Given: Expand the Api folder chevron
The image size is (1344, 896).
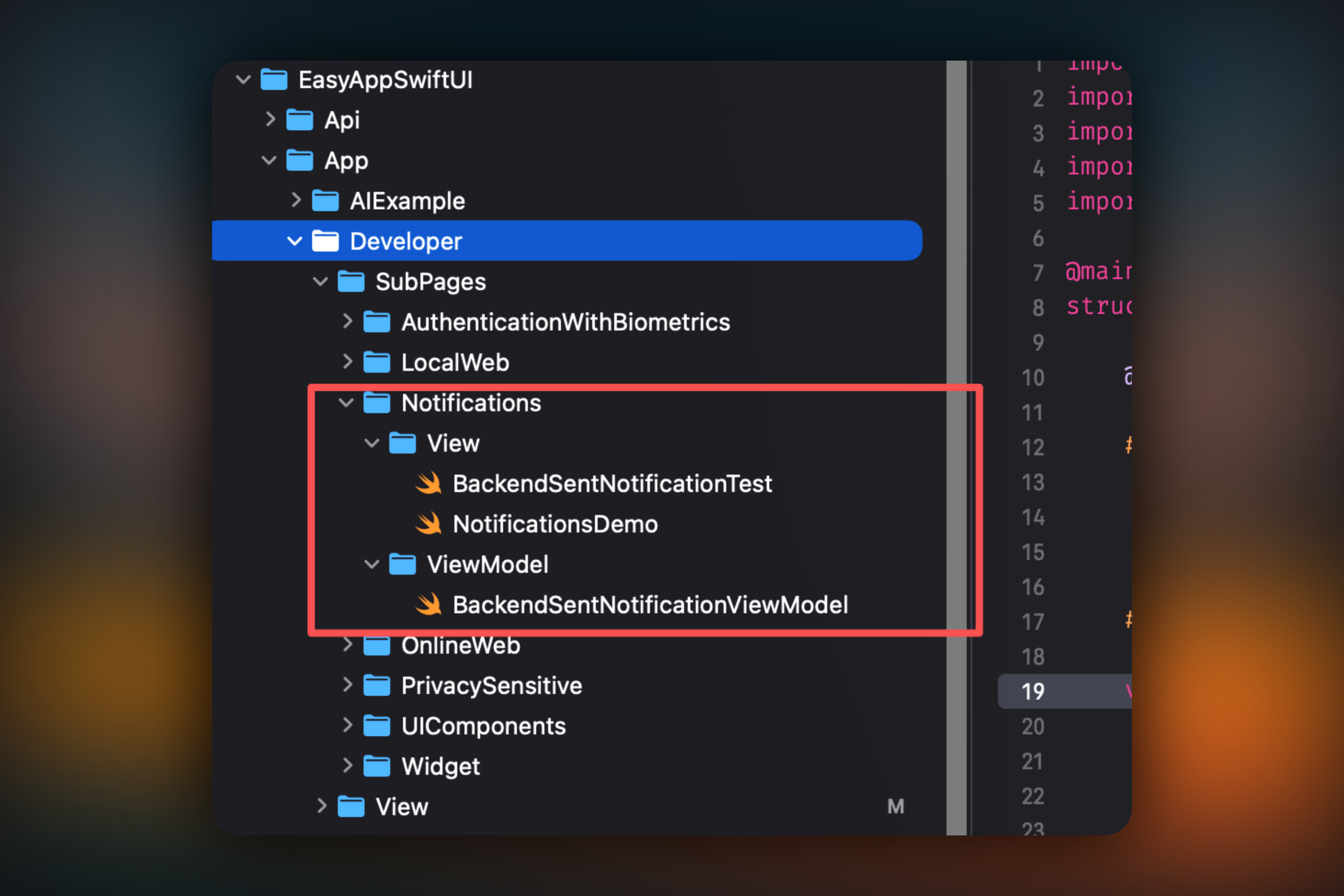Looking at the screenshot, I should coord(270,120).
